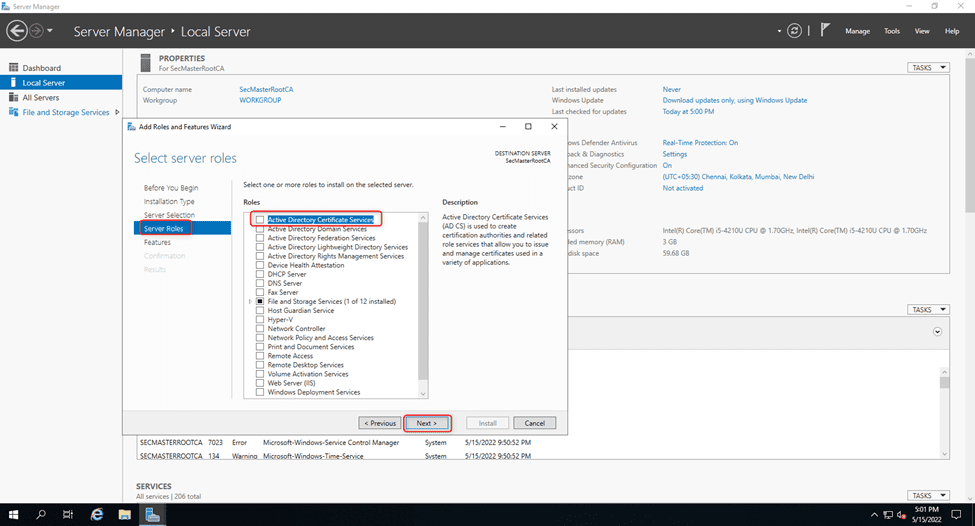Click the Dashboard icon in sidebar
This screenshot has width=975, height=526.
[14, 67]
